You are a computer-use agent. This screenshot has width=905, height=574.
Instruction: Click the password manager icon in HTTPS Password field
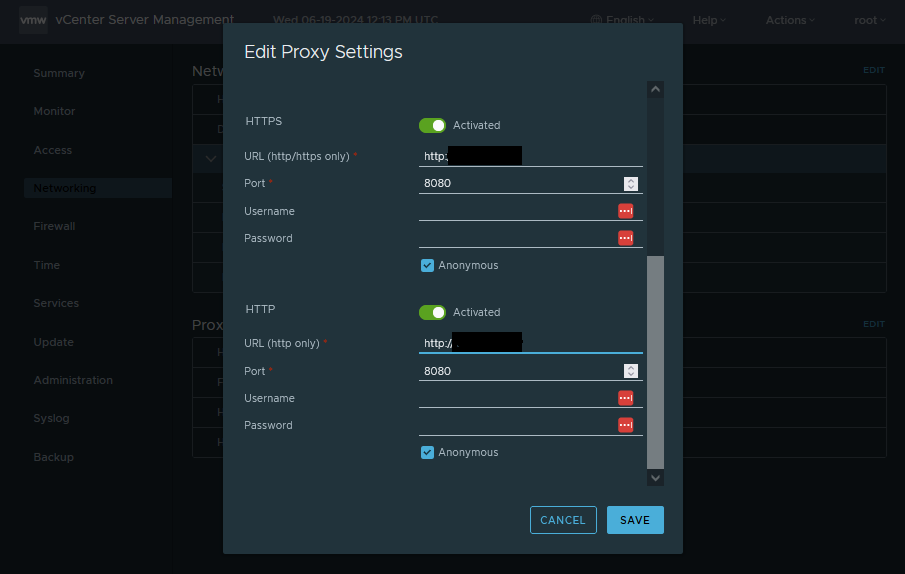(x=626, y=238)
